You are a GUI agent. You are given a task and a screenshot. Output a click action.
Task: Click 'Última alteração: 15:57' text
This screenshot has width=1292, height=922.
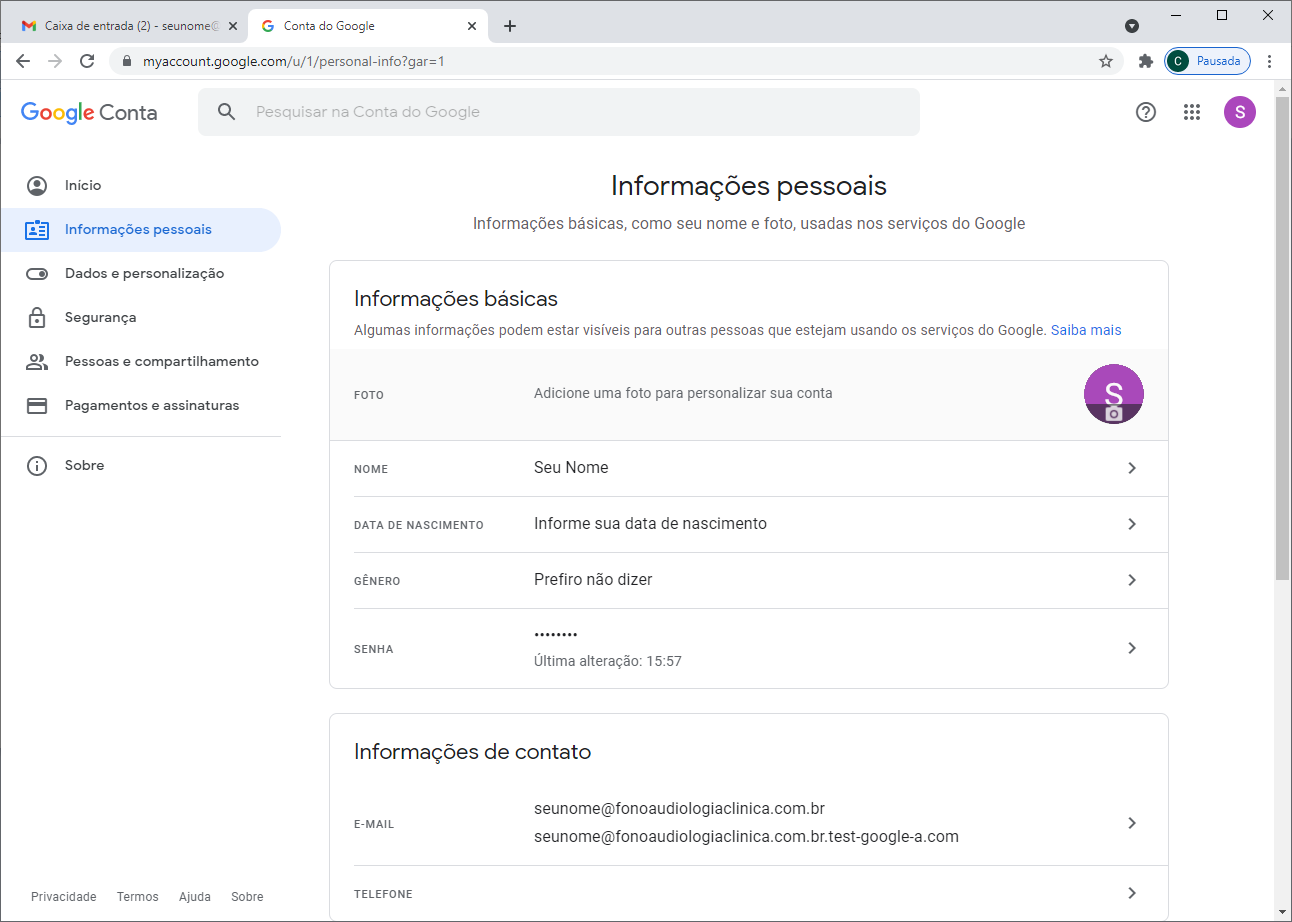608,661
